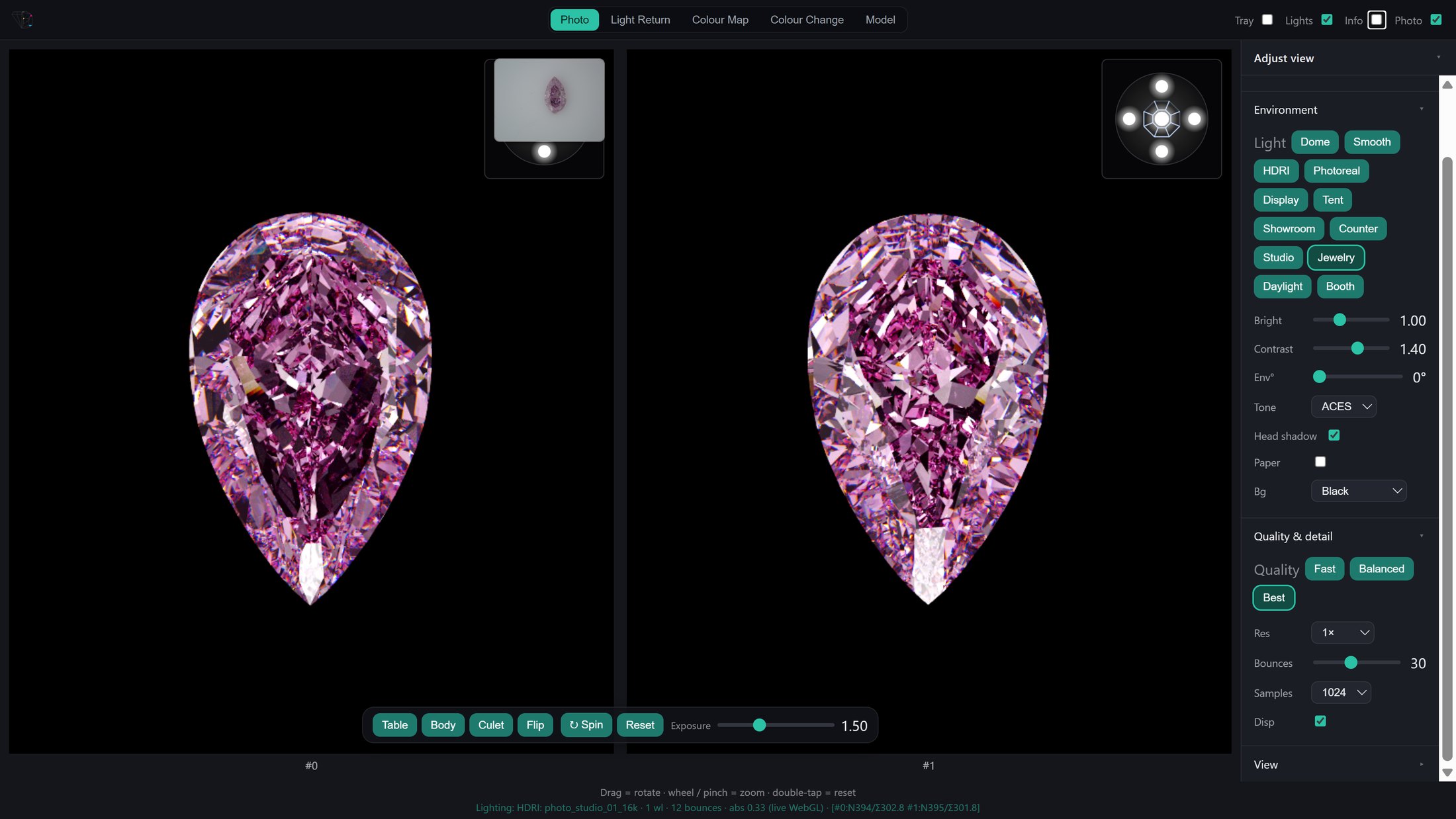Click the right light dot in lighting diagram
Screen dimensions: 1456x819
[x=1194, y=119]
